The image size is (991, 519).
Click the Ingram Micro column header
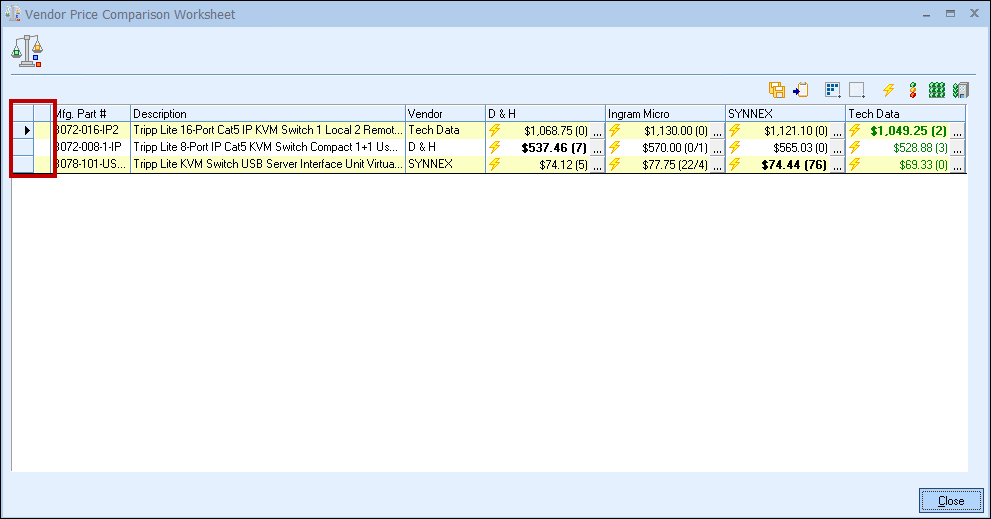(665, 114)
